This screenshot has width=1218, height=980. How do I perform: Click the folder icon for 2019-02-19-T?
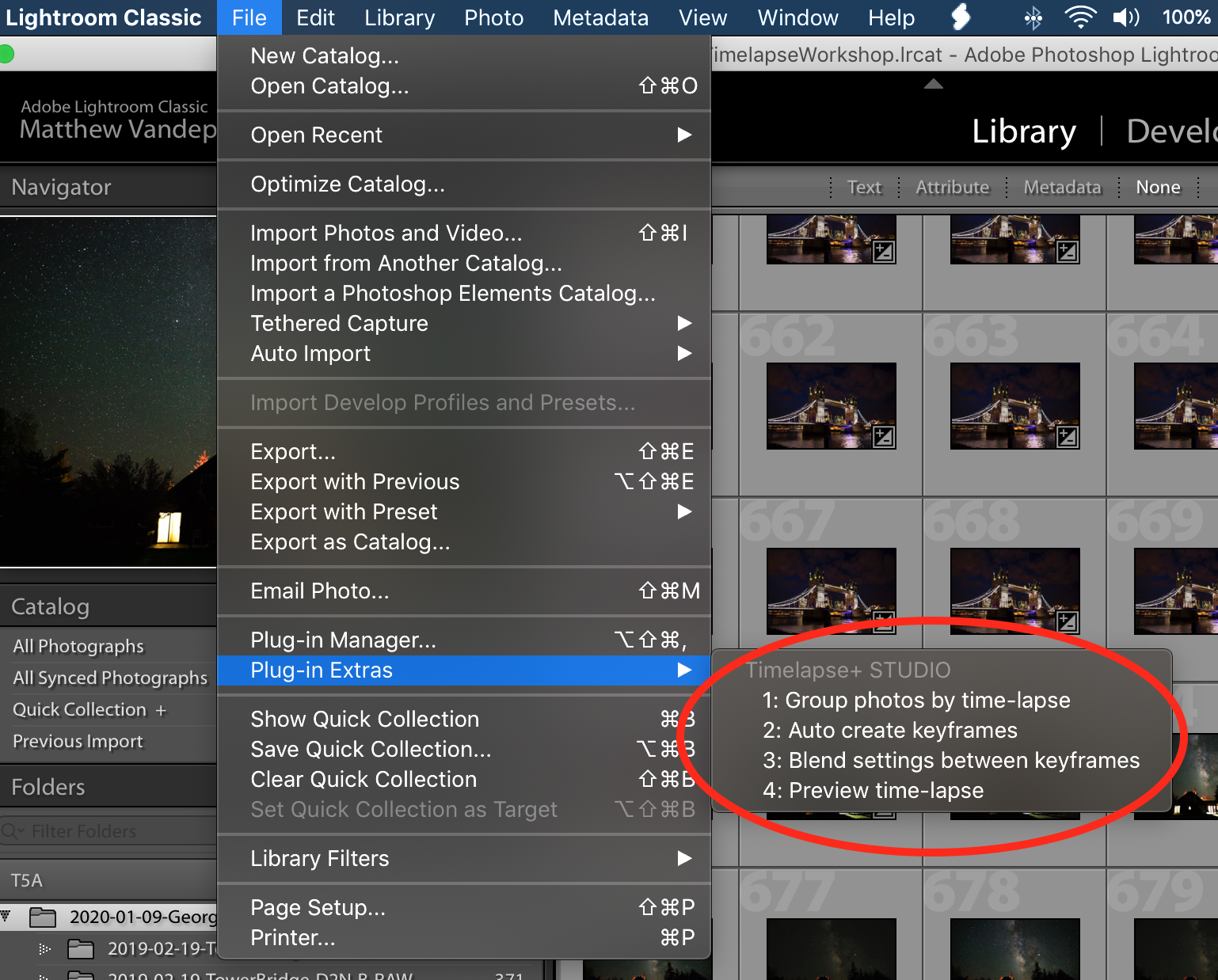[81, 948]
